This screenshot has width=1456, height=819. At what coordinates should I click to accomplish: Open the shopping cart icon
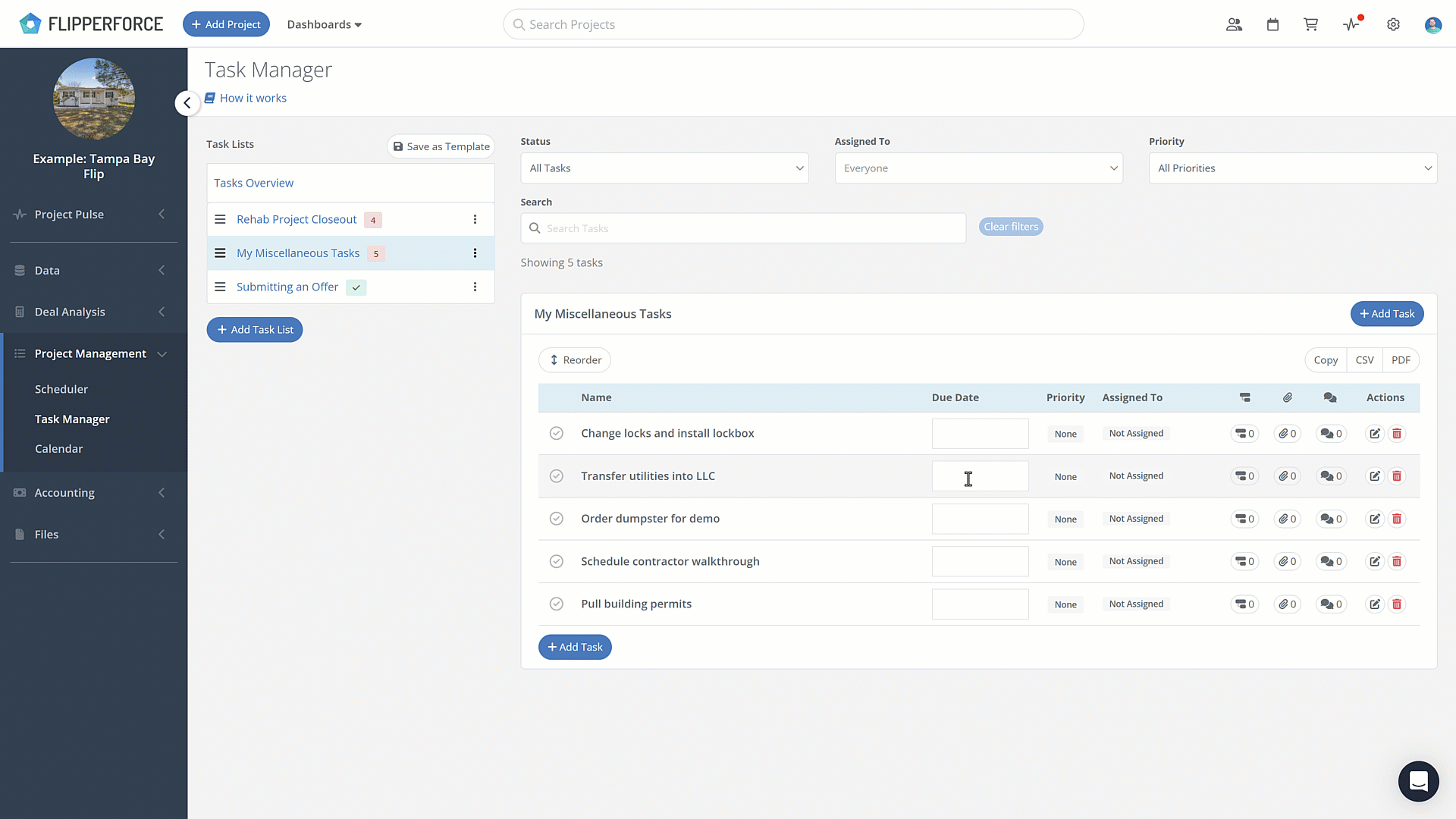[1310, 24]
